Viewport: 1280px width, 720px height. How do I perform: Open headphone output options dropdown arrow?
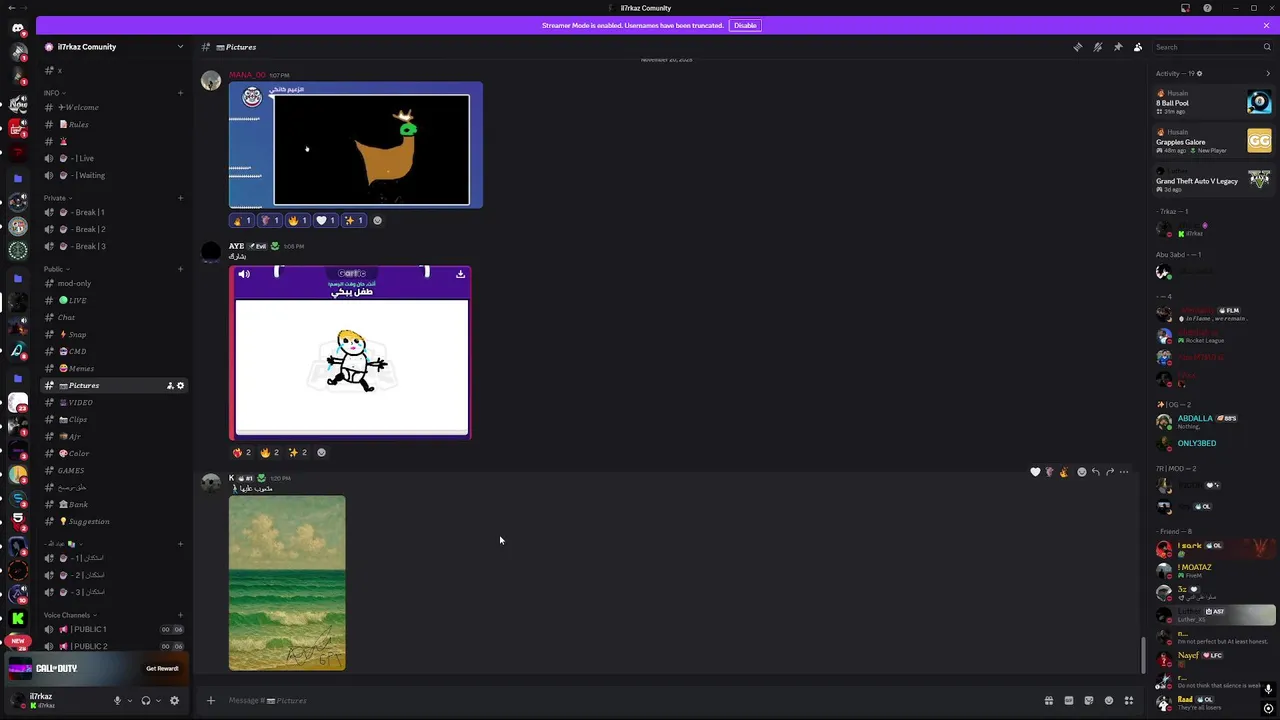click(x=158, y=700)
